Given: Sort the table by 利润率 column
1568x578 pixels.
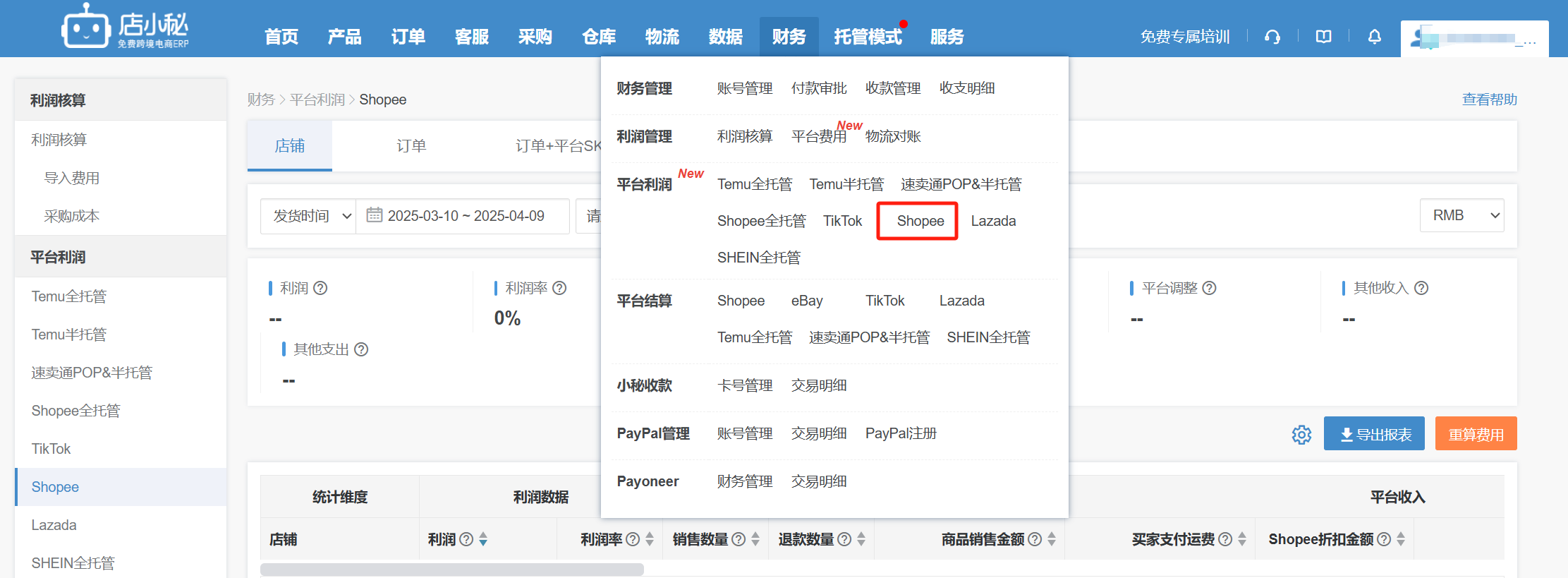Looking at the screenshot, I should (x=650, y=539).
